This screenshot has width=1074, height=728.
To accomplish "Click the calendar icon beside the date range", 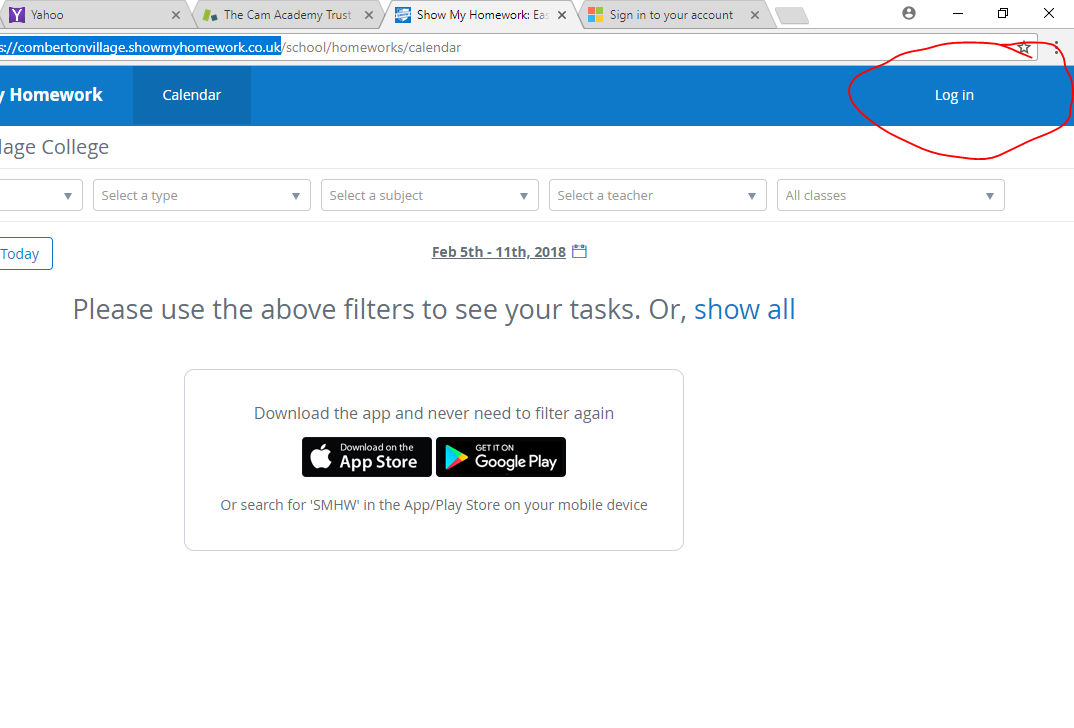I will pyautogui.click(x=579, y=251).
